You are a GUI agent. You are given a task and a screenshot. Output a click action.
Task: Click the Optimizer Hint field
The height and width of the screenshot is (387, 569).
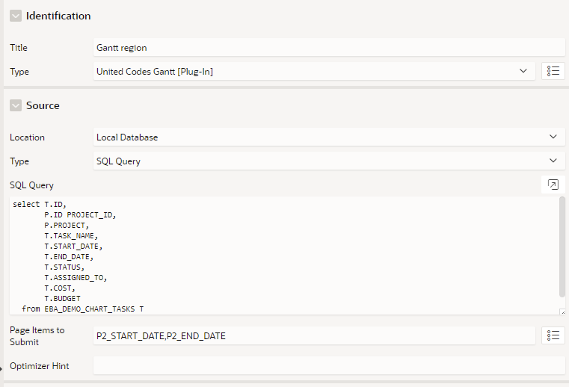click(329, 365)
